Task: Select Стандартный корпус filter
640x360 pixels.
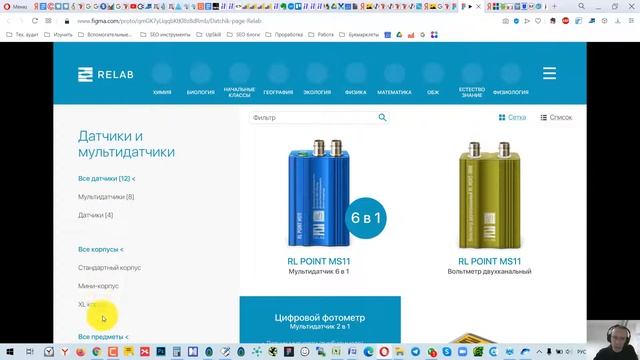Action: pyautogui.click(x=109, y=268)
